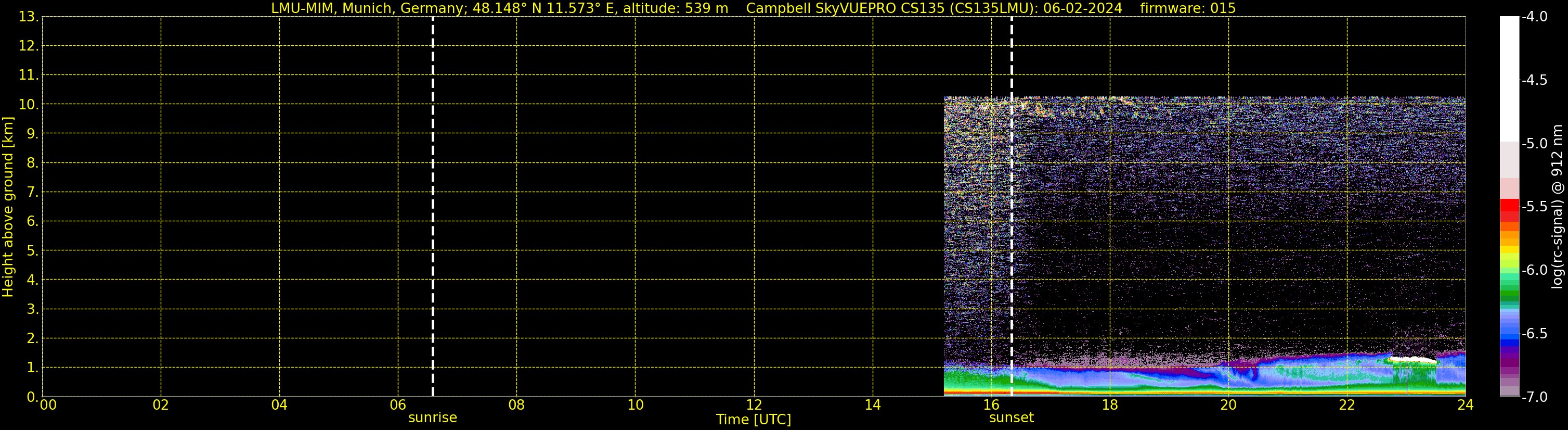Click the white cloud signal near 23 UTC
Screen dimensions: 1568x430
(1412, 360)
